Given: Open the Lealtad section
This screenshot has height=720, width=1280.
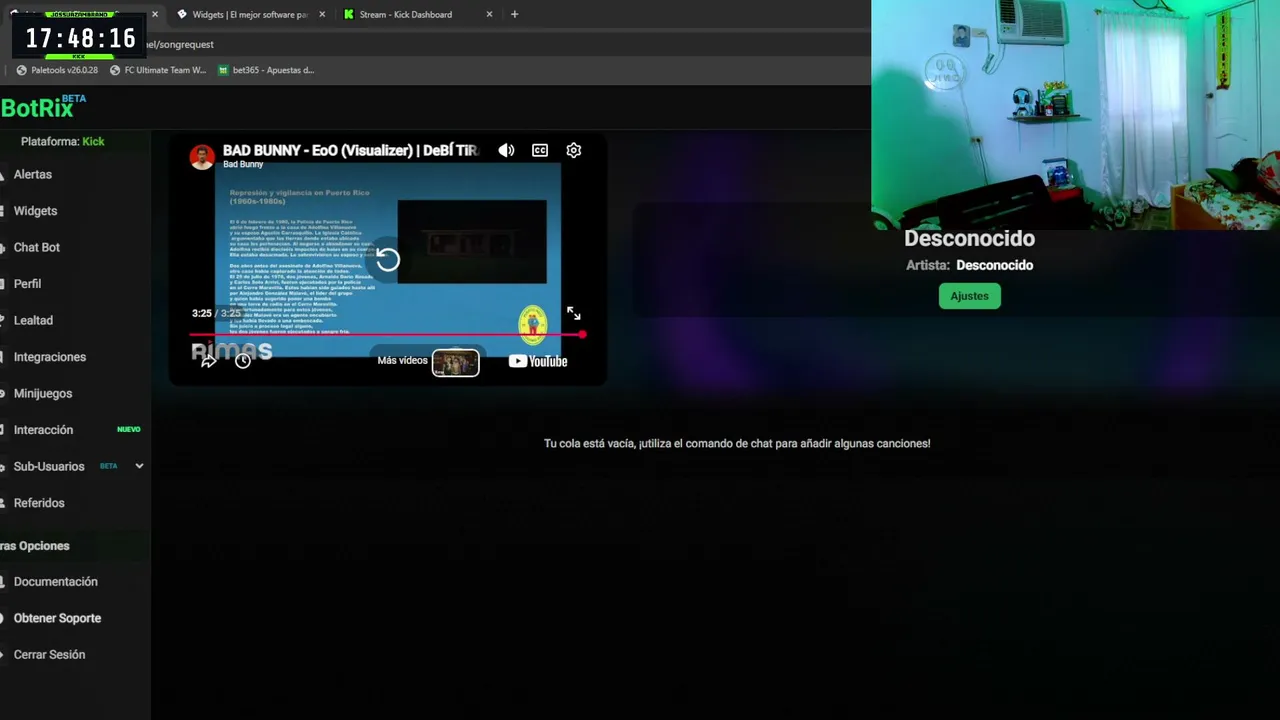Looking at the screenshot, I should (33, 320).
